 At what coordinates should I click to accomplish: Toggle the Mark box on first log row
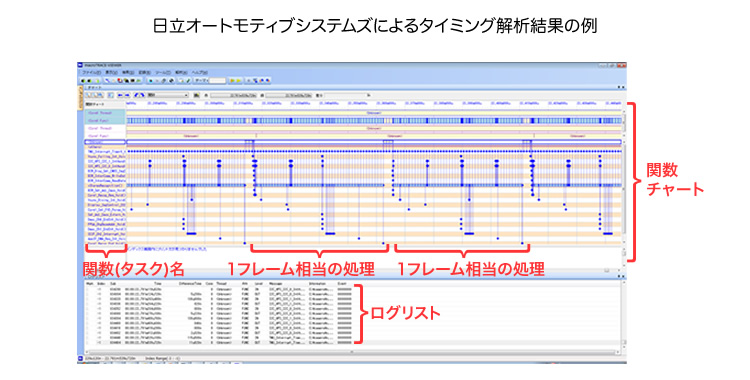tap(89, 289)
